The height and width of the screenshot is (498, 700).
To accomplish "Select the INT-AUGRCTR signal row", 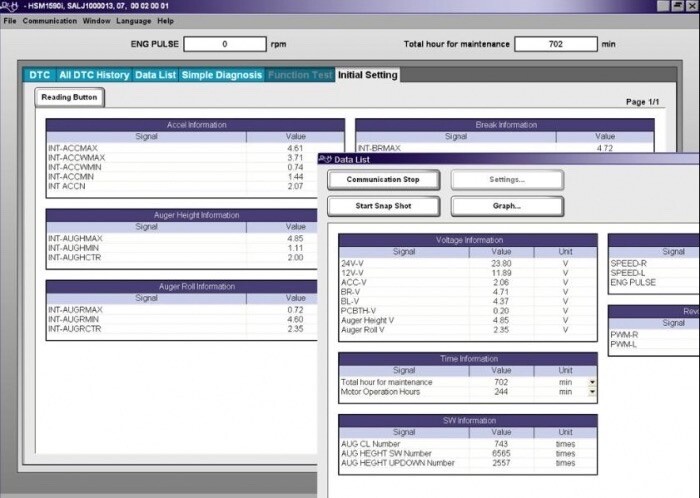I will [182, 329].
